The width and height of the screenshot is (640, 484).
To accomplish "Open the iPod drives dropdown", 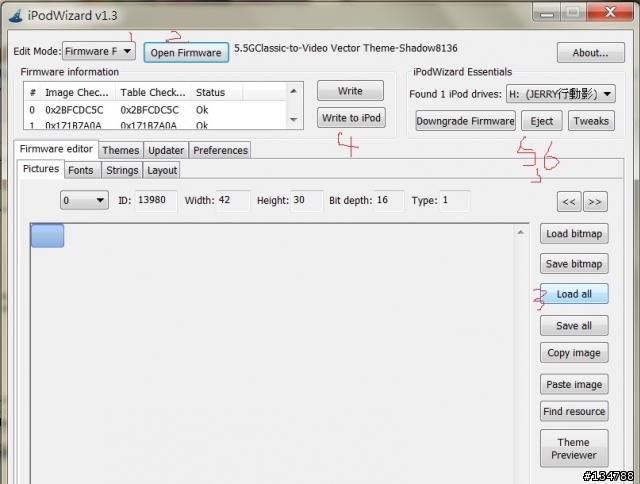I will coord(561,94).
